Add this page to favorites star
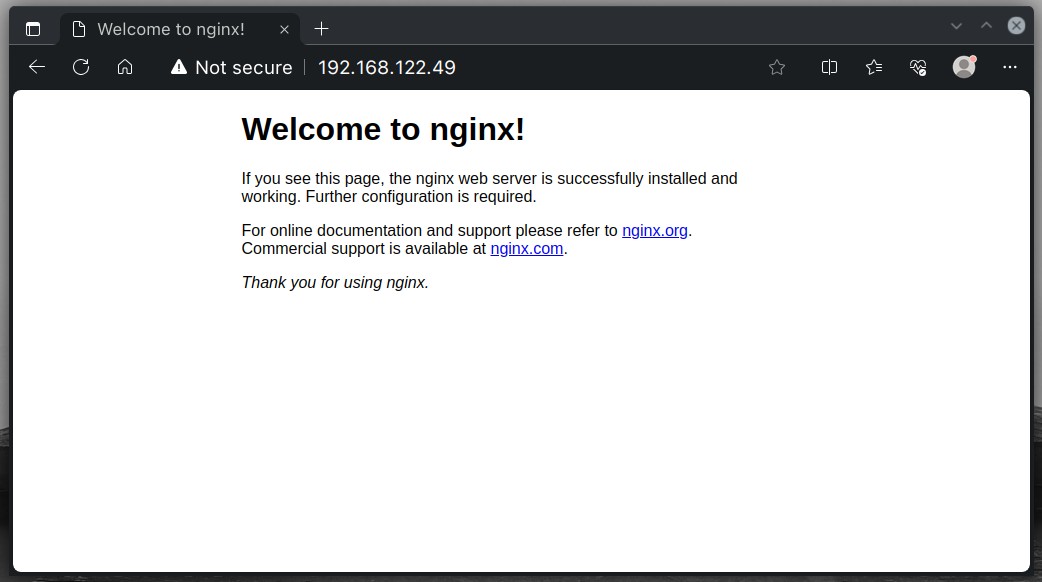This screenshot has width=1042, height=582. tap(777, 67)
